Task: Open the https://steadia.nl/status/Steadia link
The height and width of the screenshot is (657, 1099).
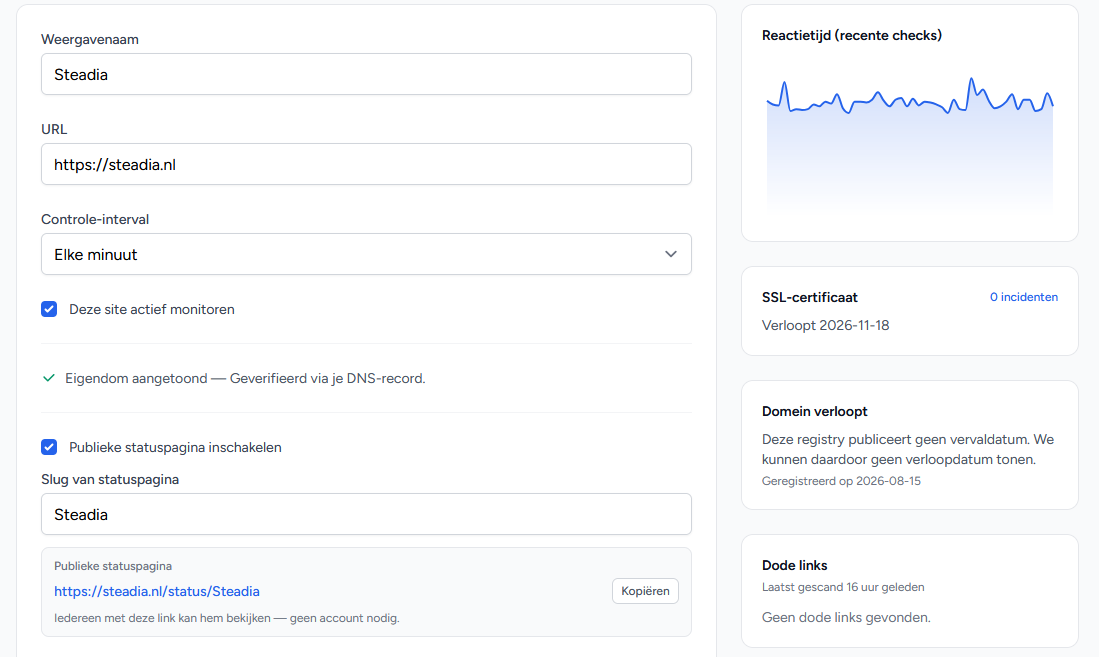Action: coord(157,591)
